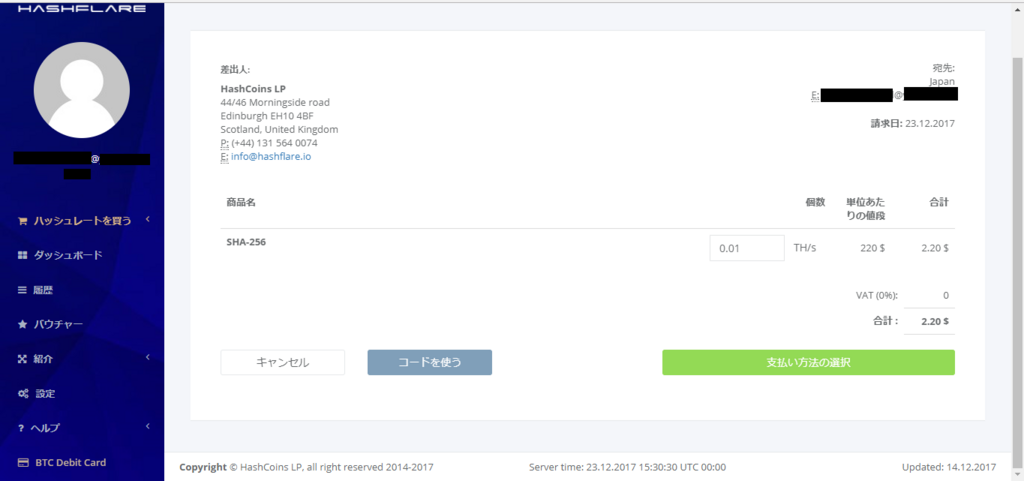The height and width of the screenshot is (481, 1024).
Task: Expand the ハッシュレートを買う submenu chevron
Action: click(148, 219)
